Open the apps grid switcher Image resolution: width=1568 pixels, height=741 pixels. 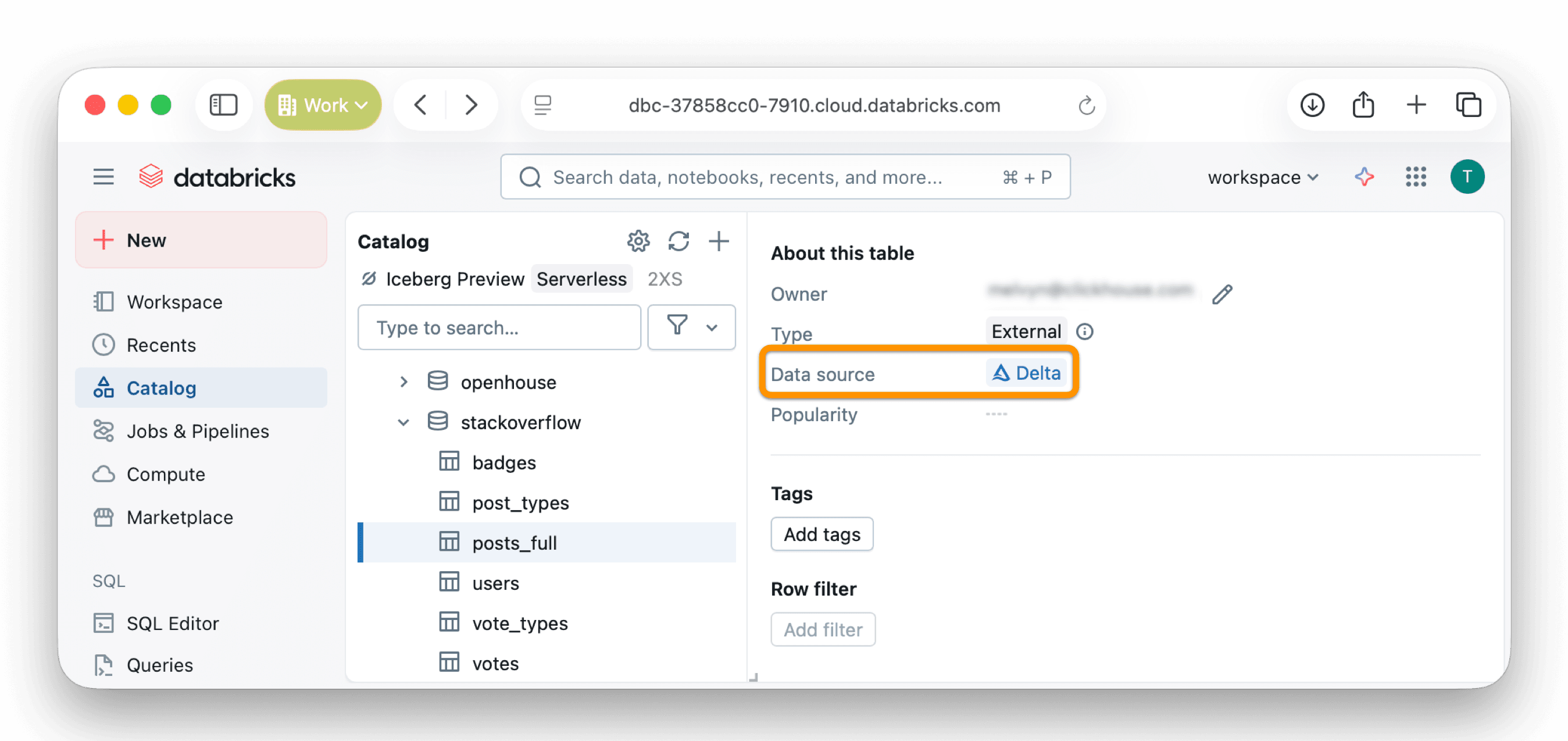[1415, 177]
